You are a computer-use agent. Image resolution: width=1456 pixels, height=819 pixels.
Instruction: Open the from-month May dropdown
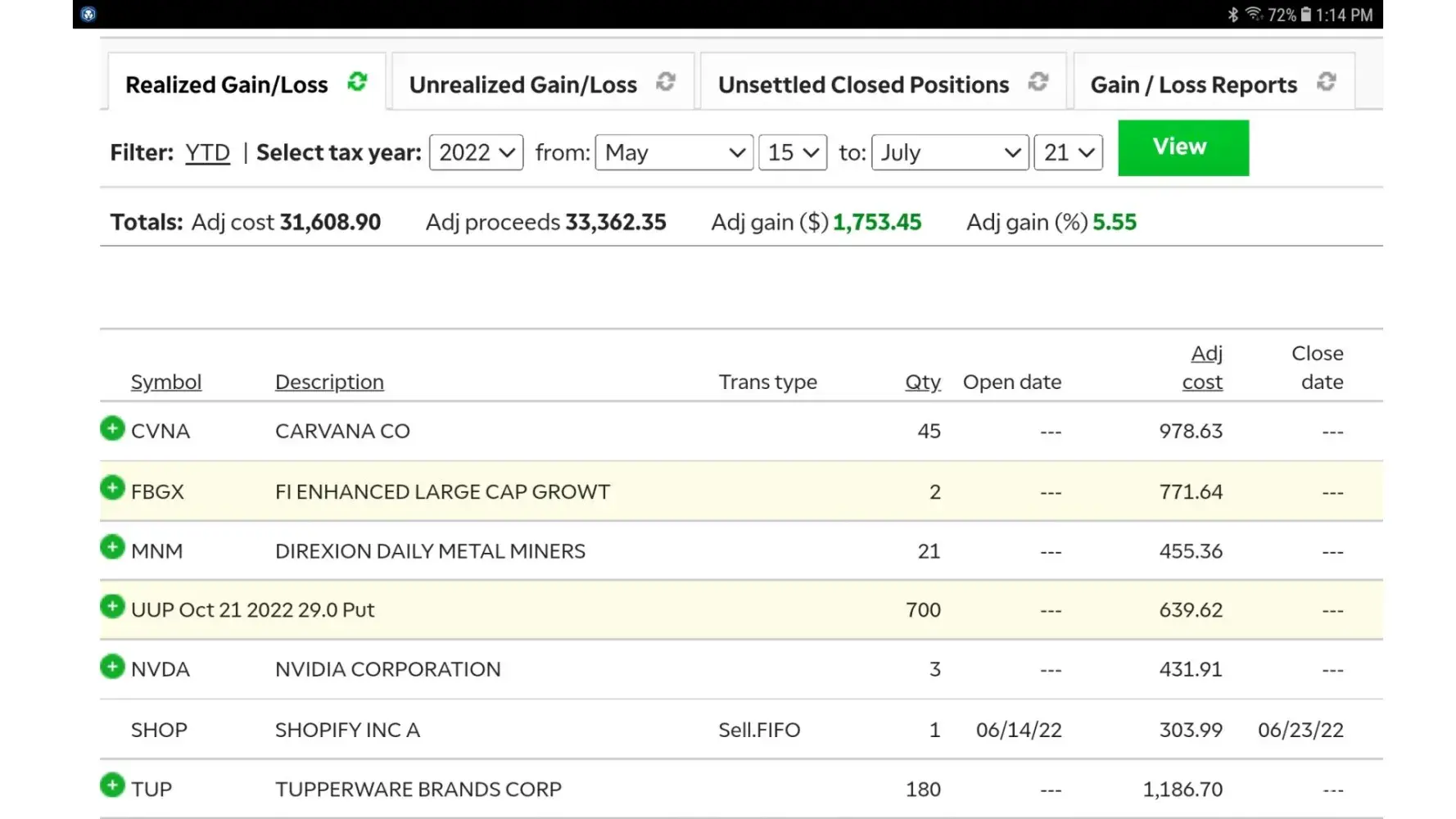click(673, 153)
